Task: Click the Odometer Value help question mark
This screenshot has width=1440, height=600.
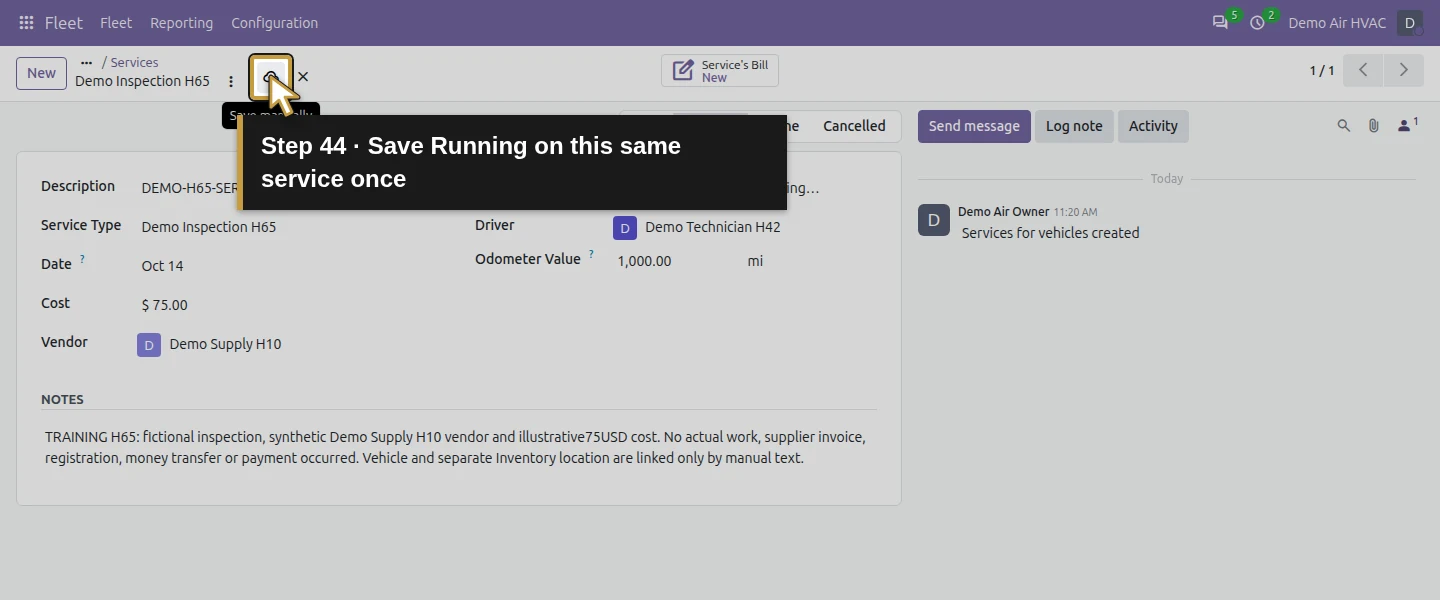Action: pos(591,254)
